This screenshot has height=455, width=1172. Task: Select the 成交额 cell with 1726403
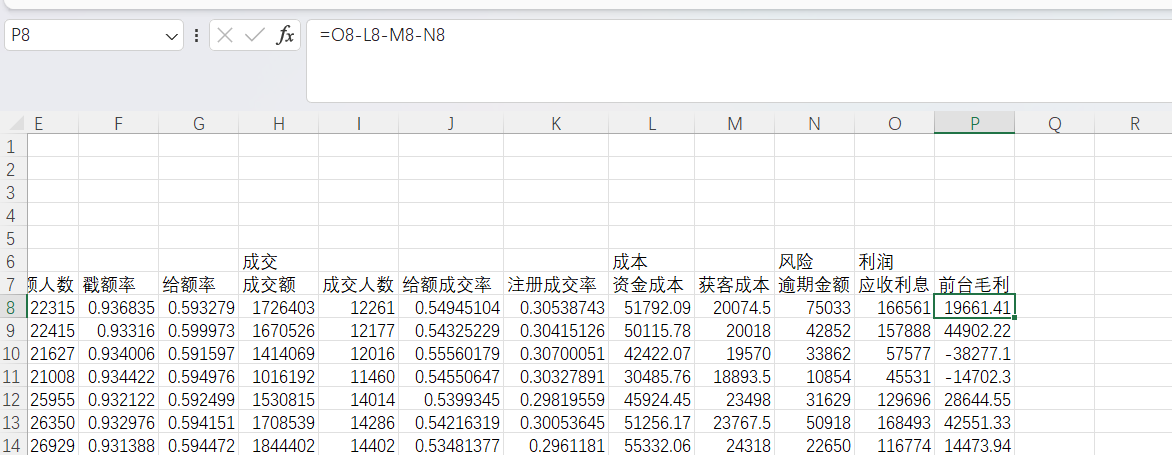(x=278, y=308)
